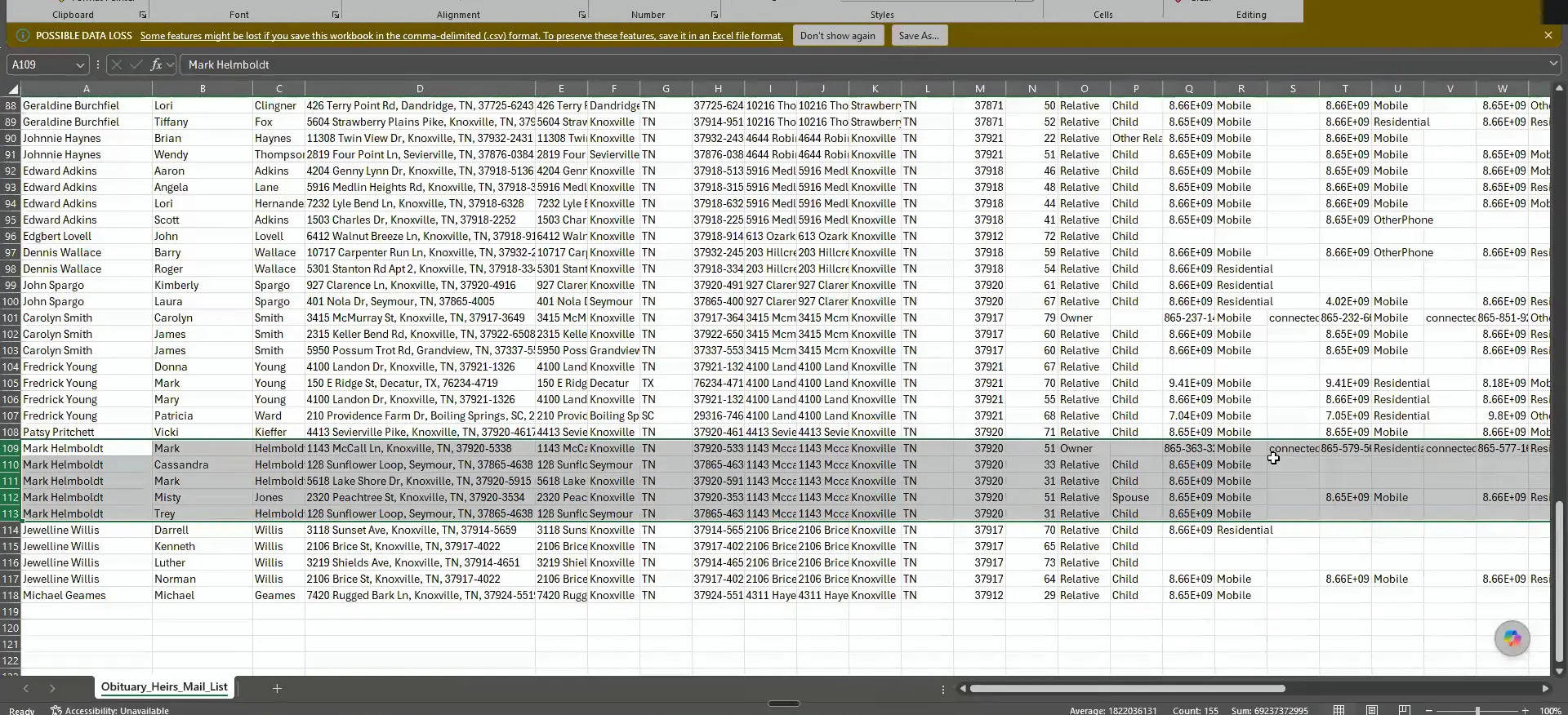Go to previous sheet arrow
1568x715 pixels.
(x=25, y=689)
